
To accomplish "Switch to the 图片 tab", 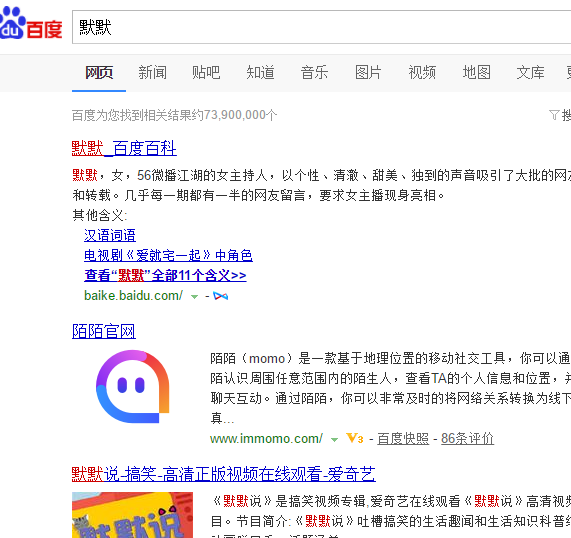I will [x=368, y=72].
